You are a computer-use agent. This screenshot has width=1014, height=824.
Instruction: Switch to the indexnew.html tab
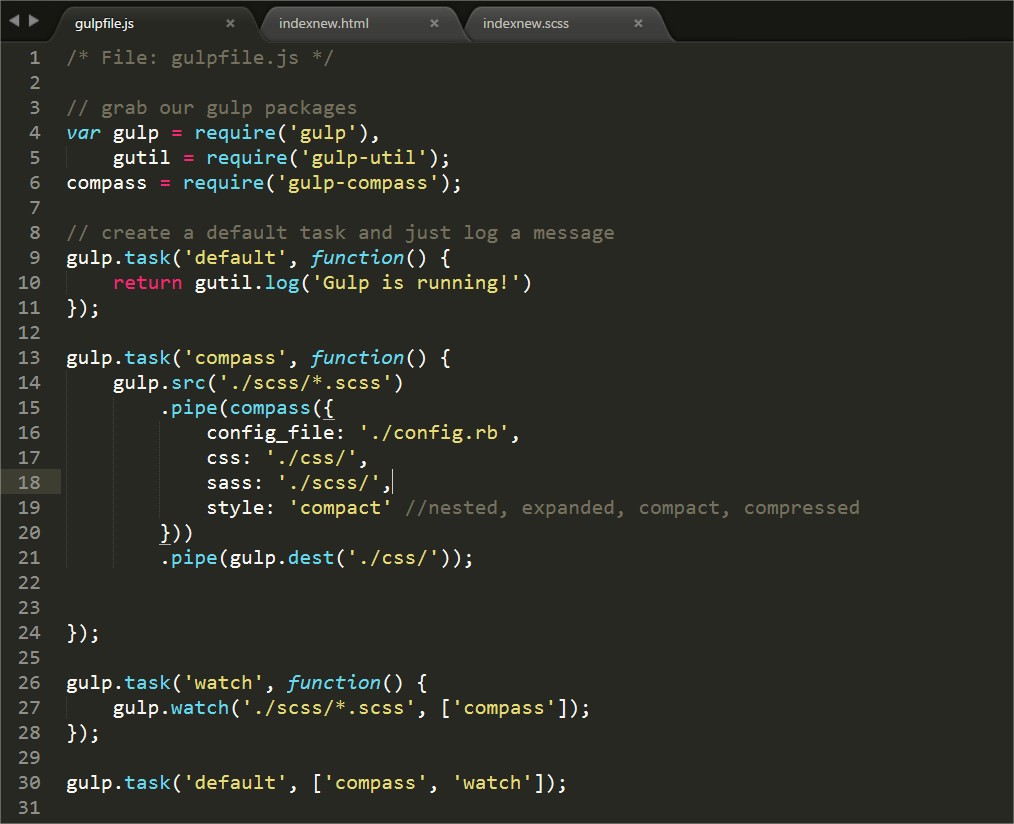pos(324,23)
